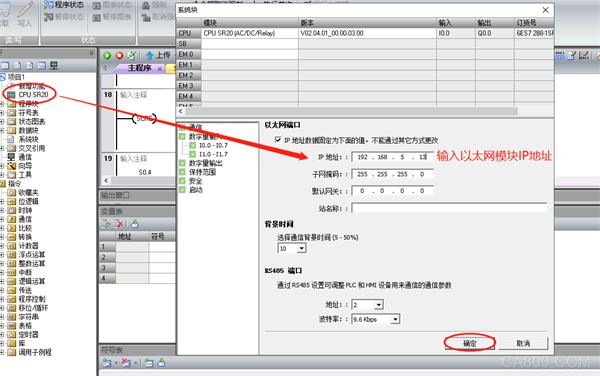Toggle the fixed IP address data checkbox
600x376 pixels.
278,140
